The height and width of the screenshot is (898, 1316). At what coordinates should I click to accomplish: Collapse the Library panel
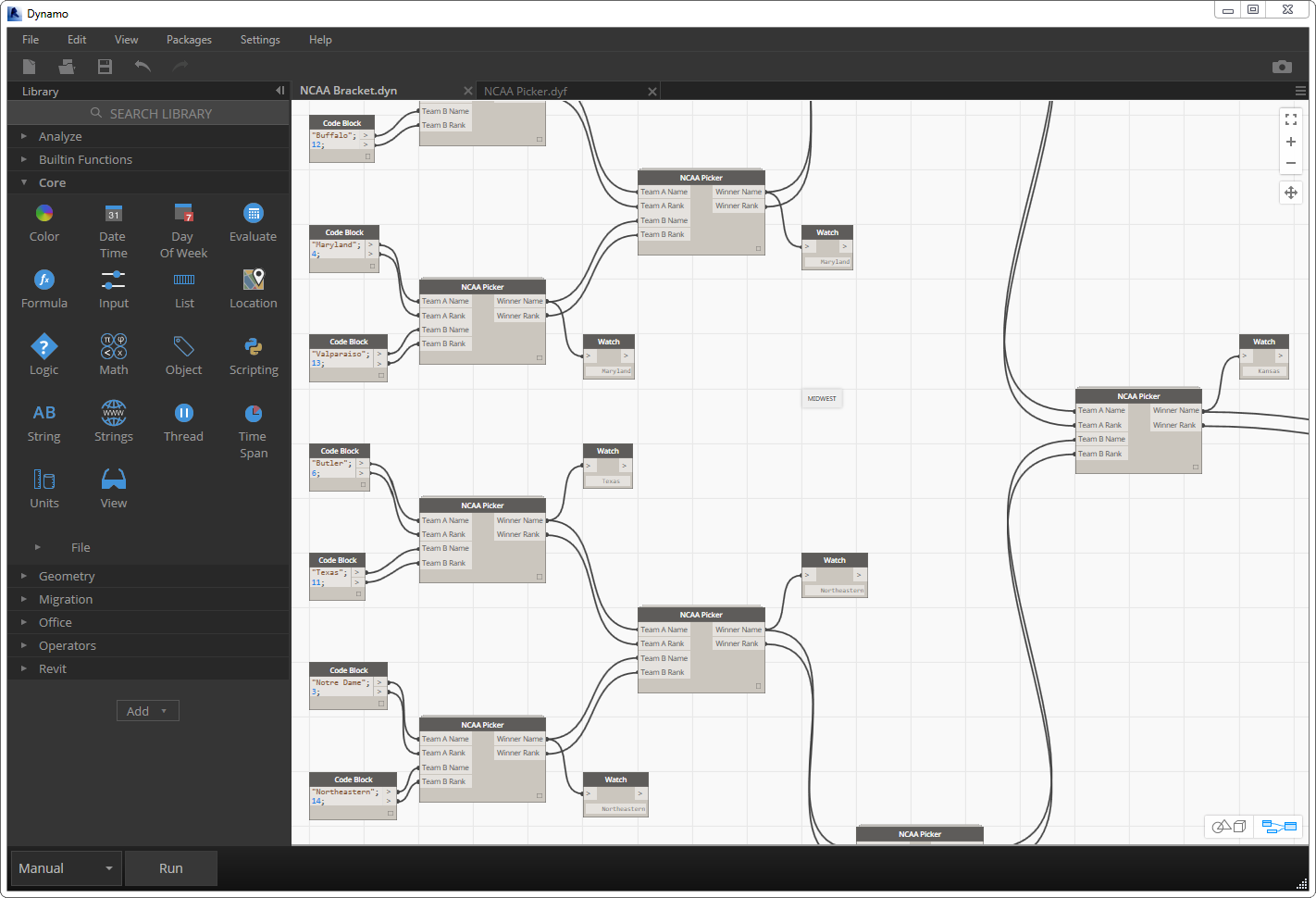coord(279,91)
